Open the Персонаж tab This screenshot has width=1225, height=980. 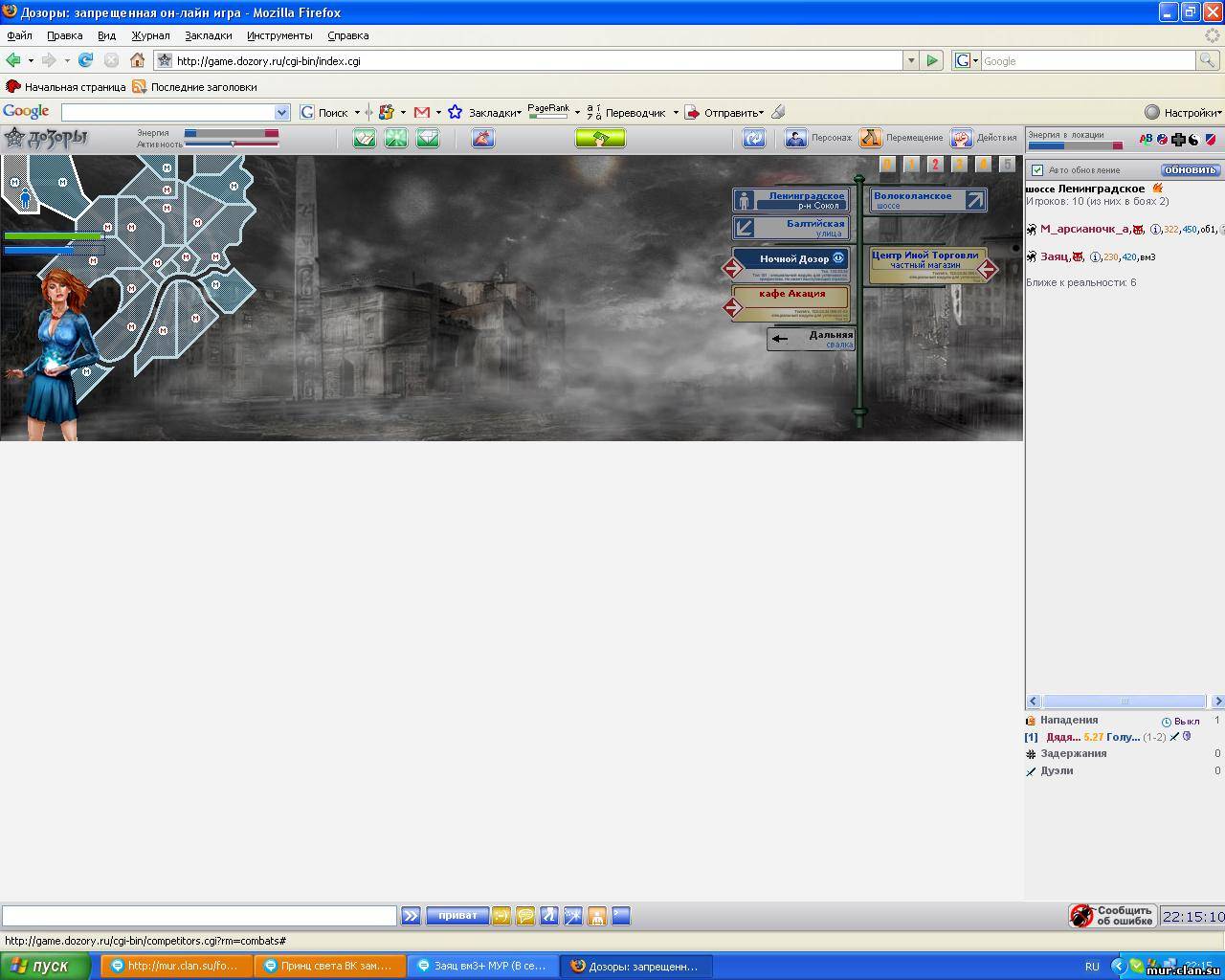point(818,138)
